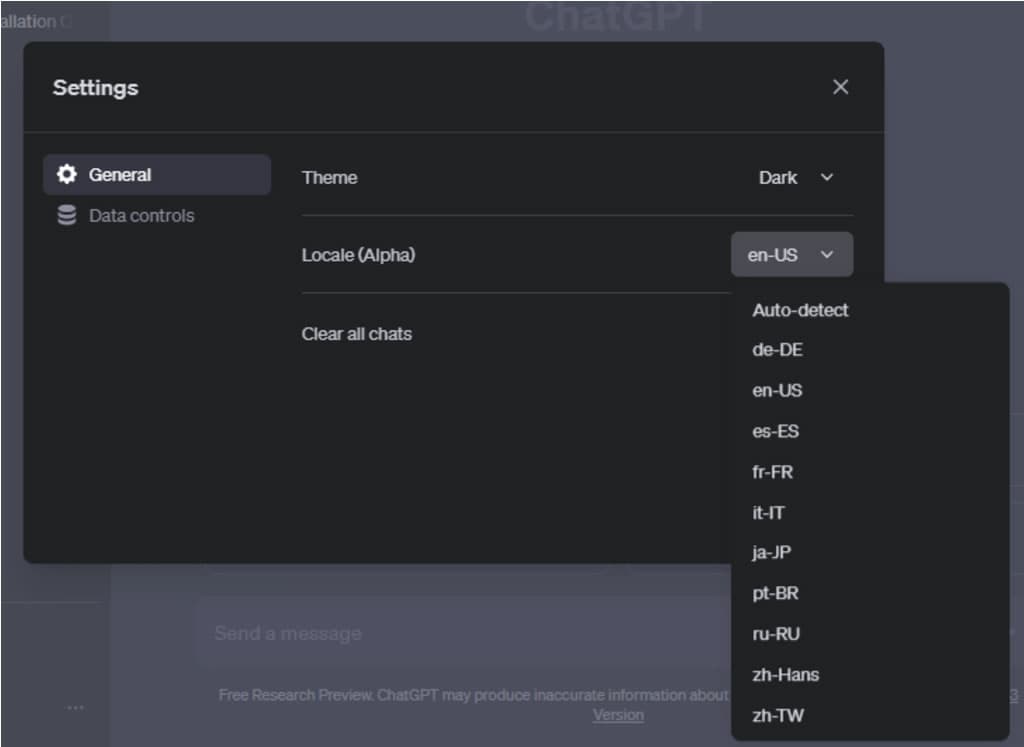Screen dimensions: 1024x747
Task: Click the Send a message input field
Action: (464, 633)
